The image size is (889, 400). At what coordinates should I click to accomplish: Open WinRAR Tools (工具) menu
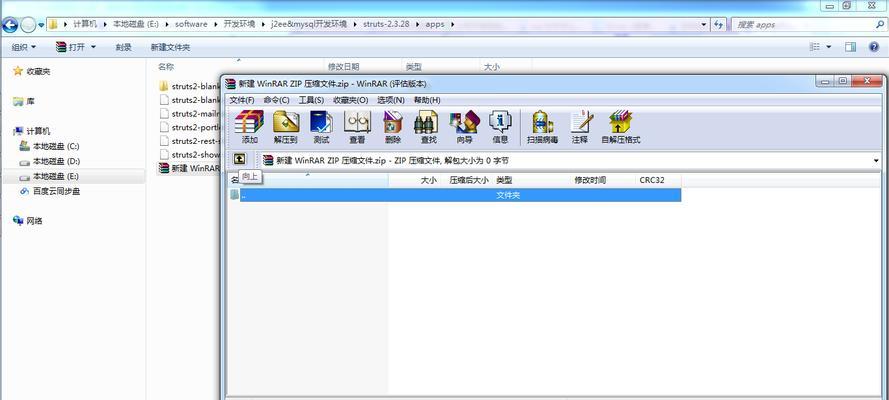coord(311,100)
